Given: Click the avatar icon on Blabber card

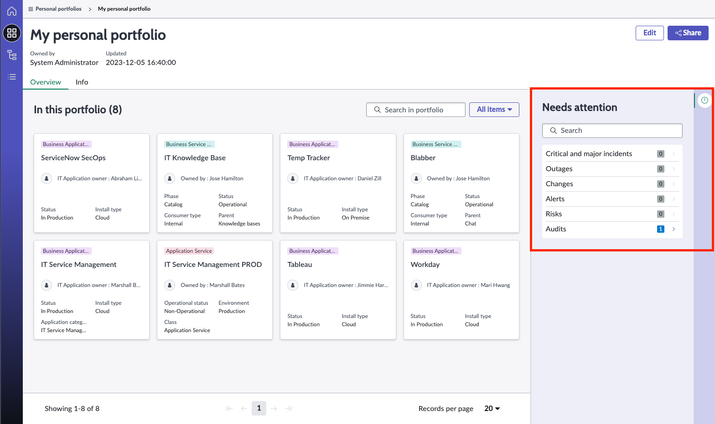Looking at the screenshot, I should click(416, 178).
